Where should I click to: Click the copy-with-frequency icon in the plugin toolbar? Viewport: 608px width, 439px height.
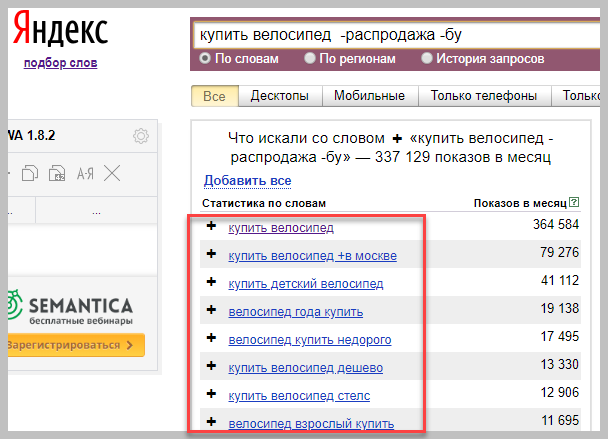pyautogui.click(x=58, y=173)
